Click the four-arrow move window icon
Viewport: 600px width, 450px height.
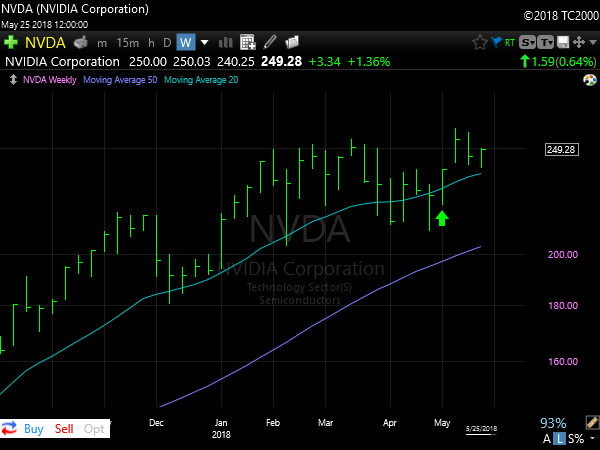click(x=579, y=42)
